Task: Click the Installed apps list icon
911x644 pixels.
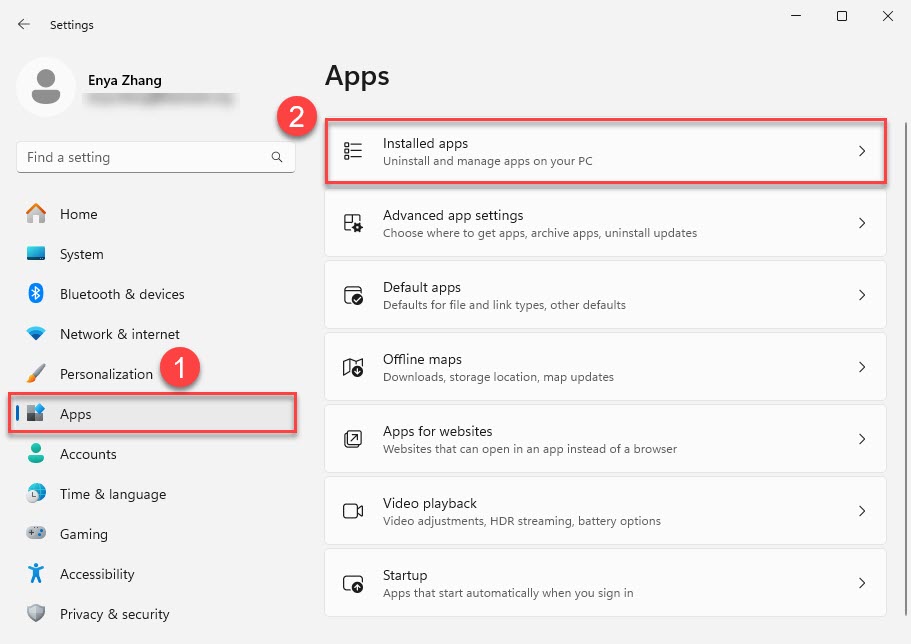Action: point(353,151)
